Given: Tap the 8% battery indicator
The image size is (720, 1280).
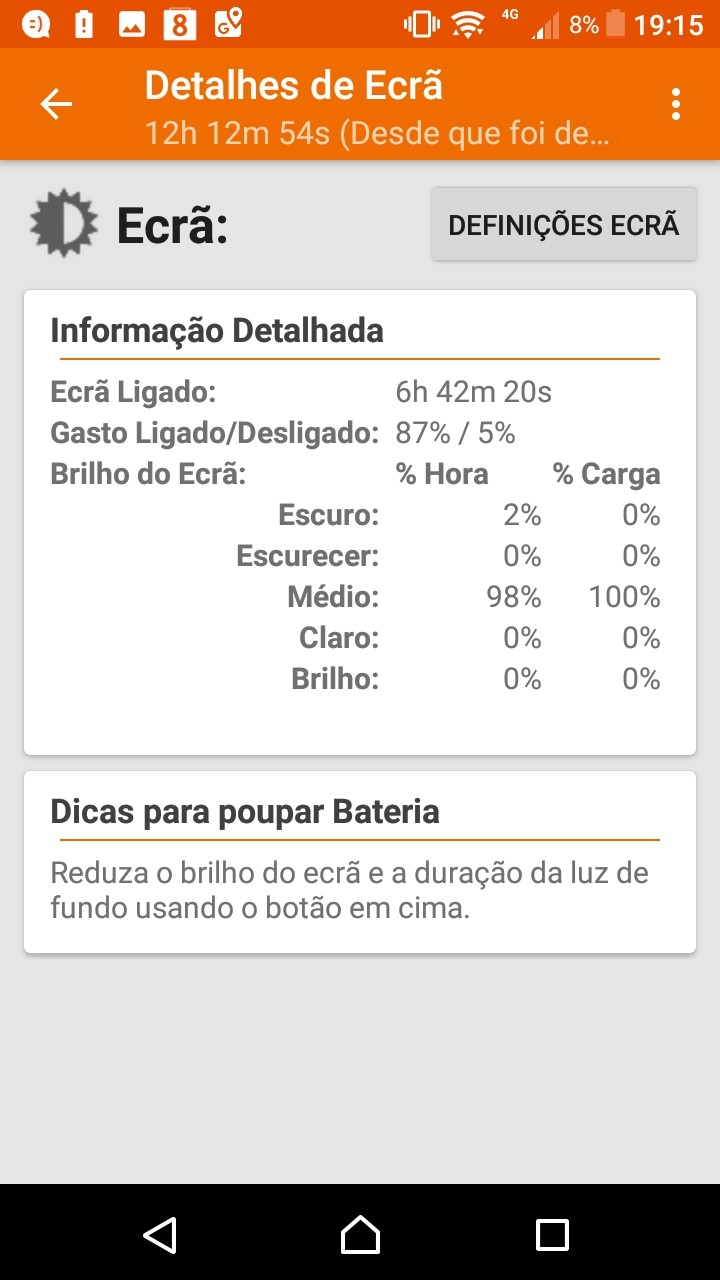Looking at the screenshot, I should click(x=597, y=24).
